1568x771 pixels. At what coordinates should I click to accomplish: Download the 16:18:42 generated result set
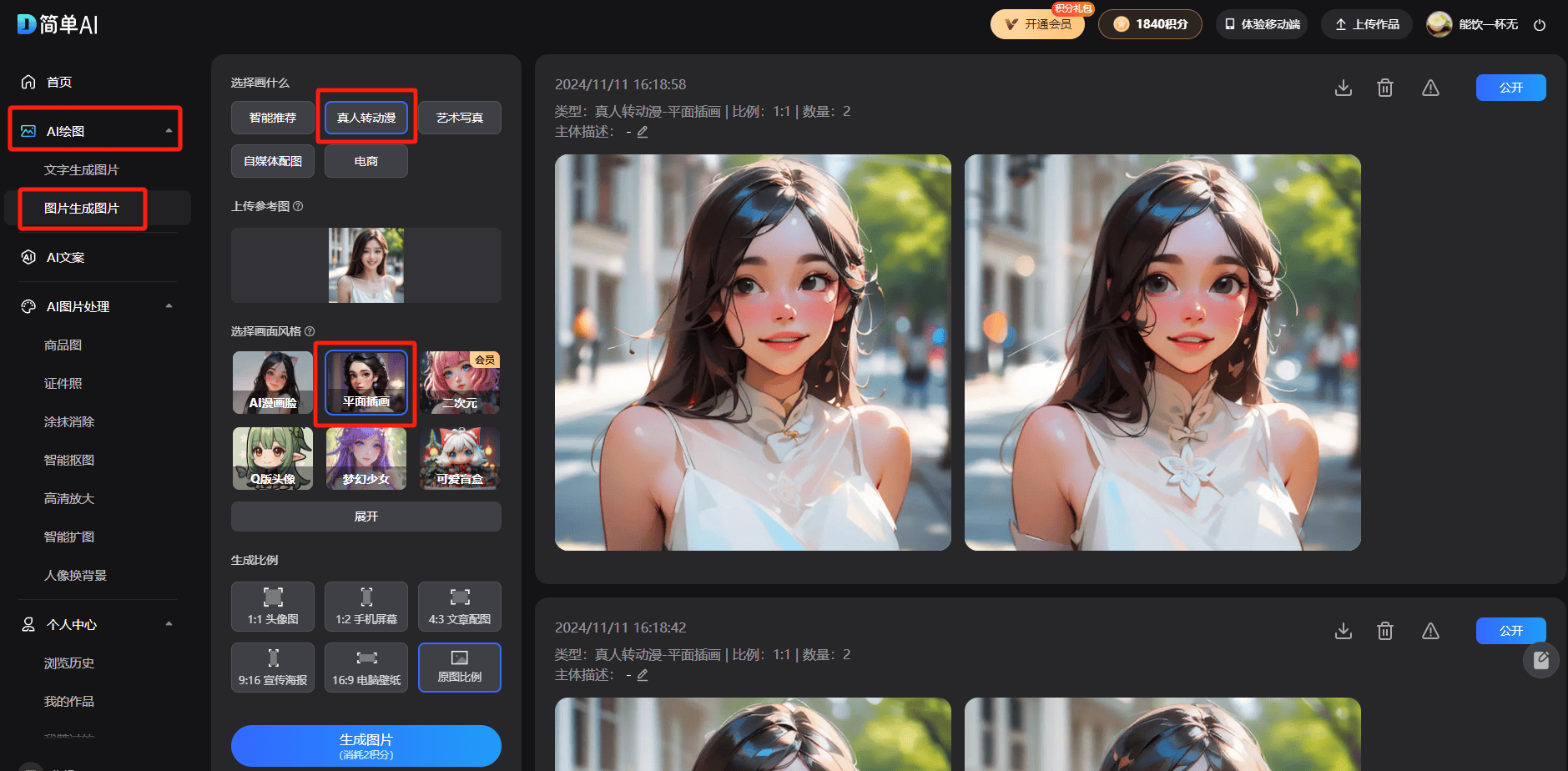coord(1343,631)
